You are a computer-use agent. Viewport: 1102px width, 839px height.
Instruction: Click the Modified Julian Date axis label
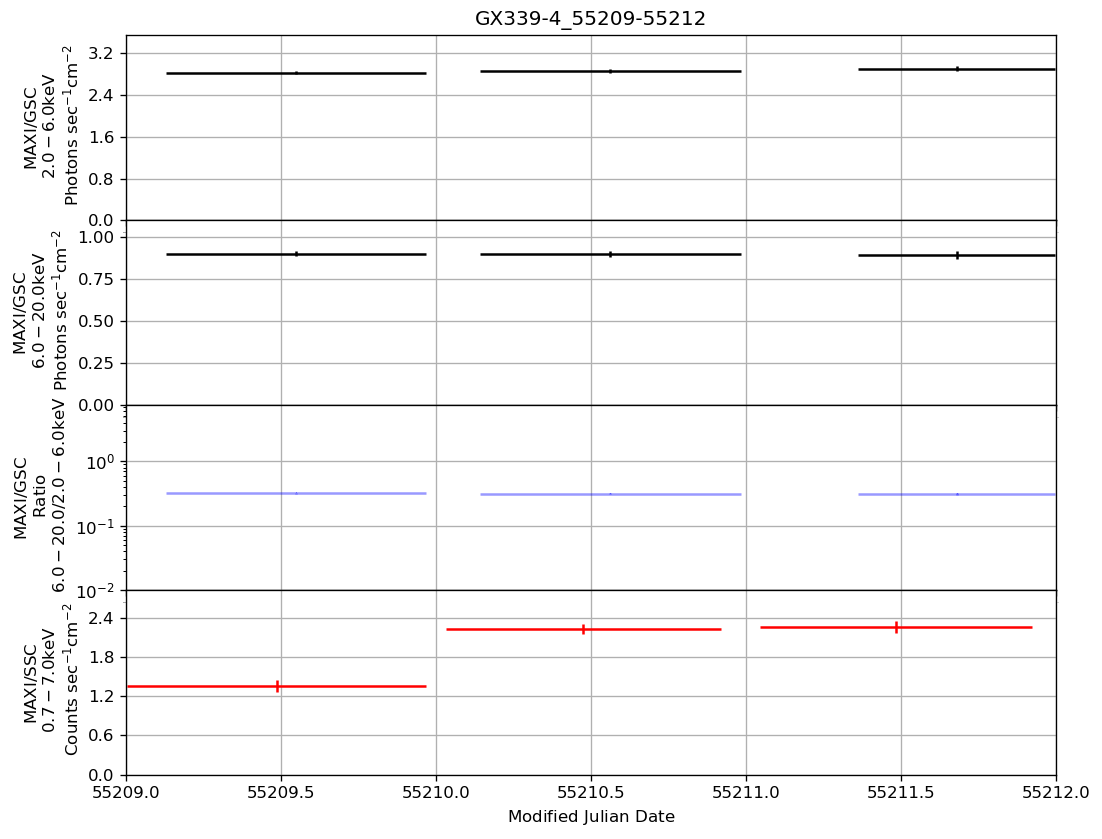coord(591,817)
